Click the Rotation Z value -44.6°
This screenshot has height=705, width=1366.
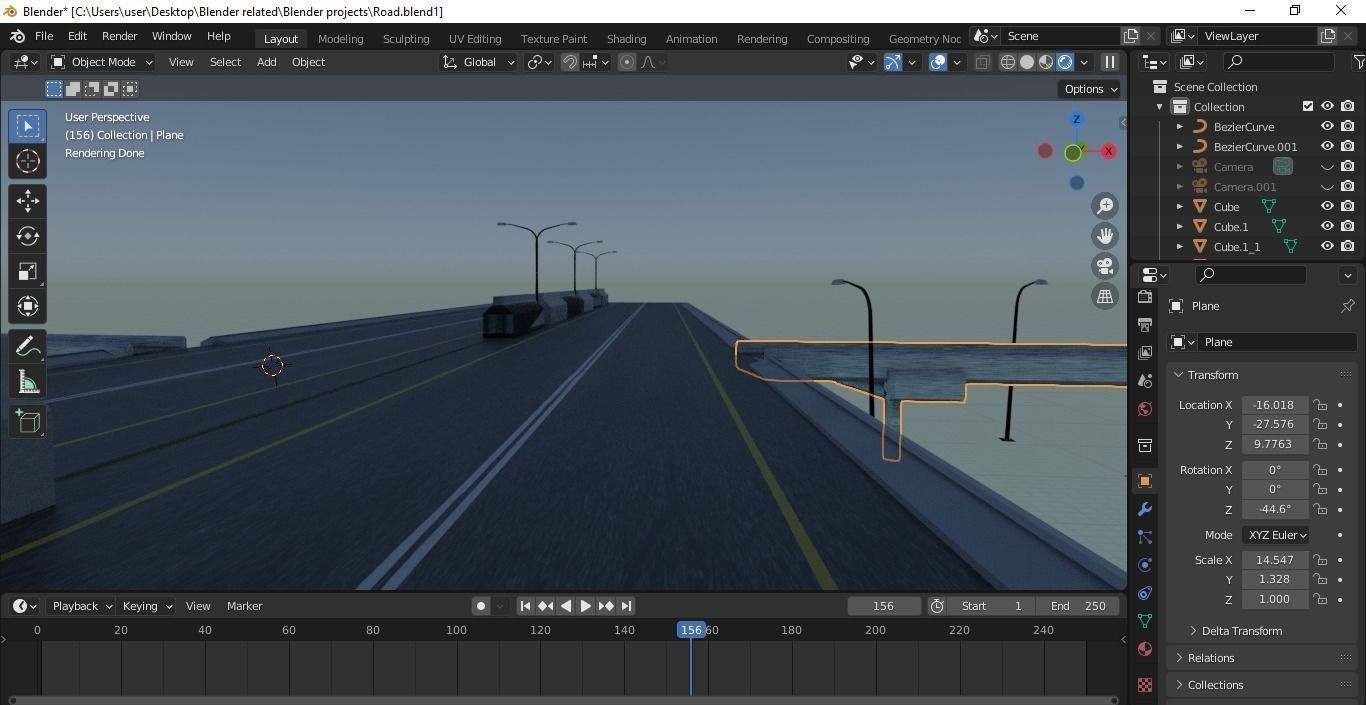(x=1274, y=509)
